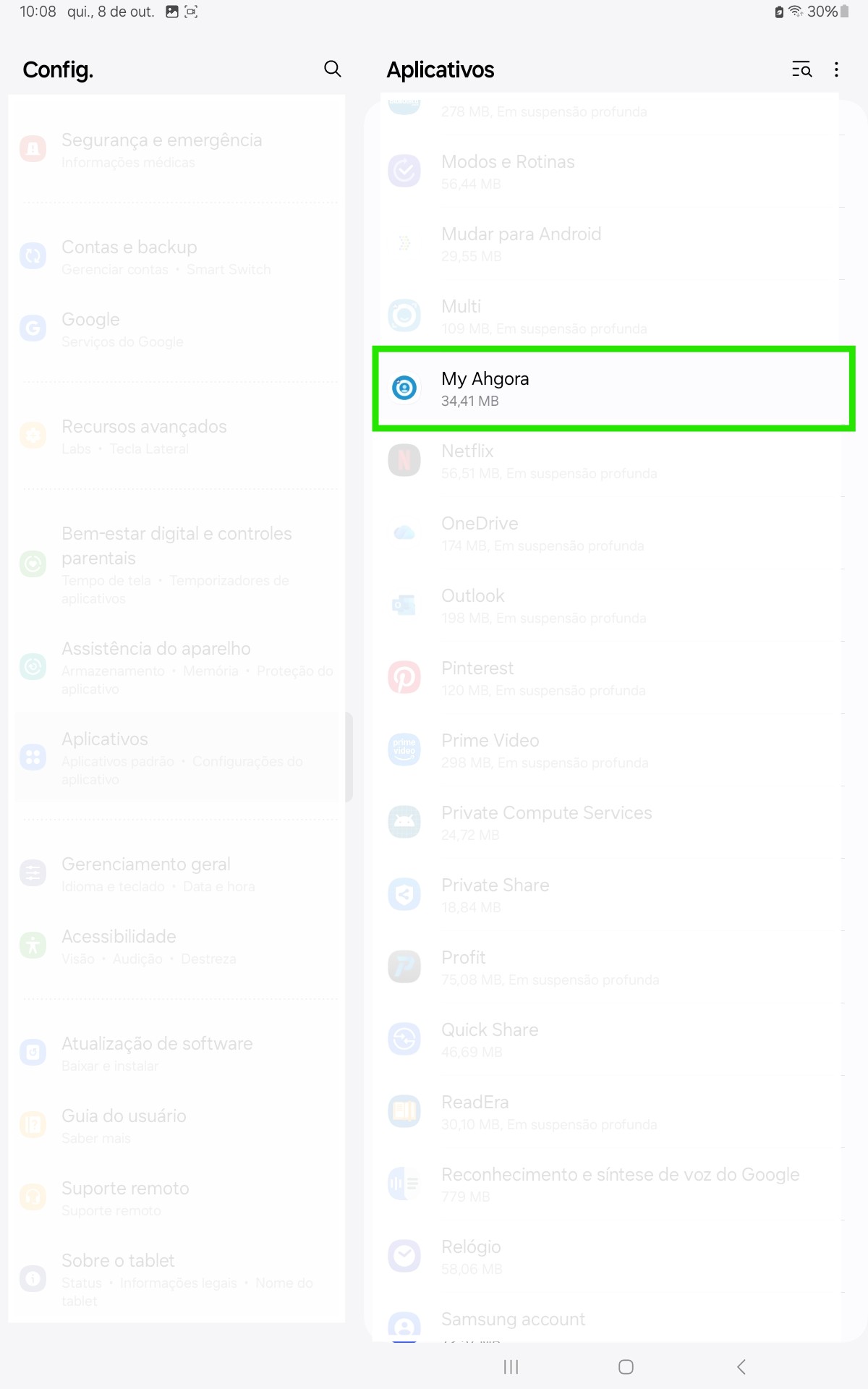This screenshot has height=1389, width=868.
Task: Tap the Pinterest app icon
Action: tap(404, 677)
